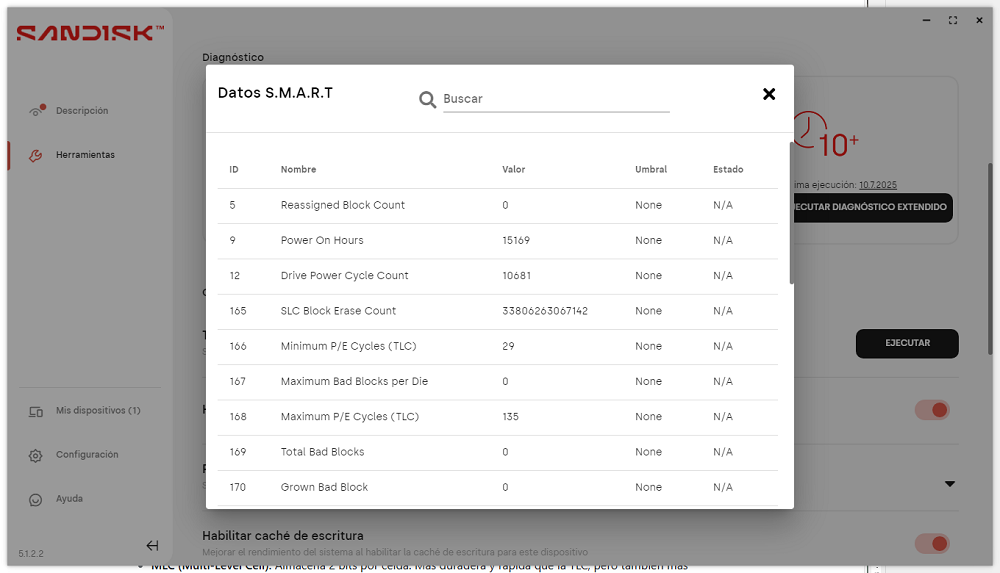Click the S.M.A.R.T dialog scrollbar
Screen dimensions: 1000x573
pos(791,212)
